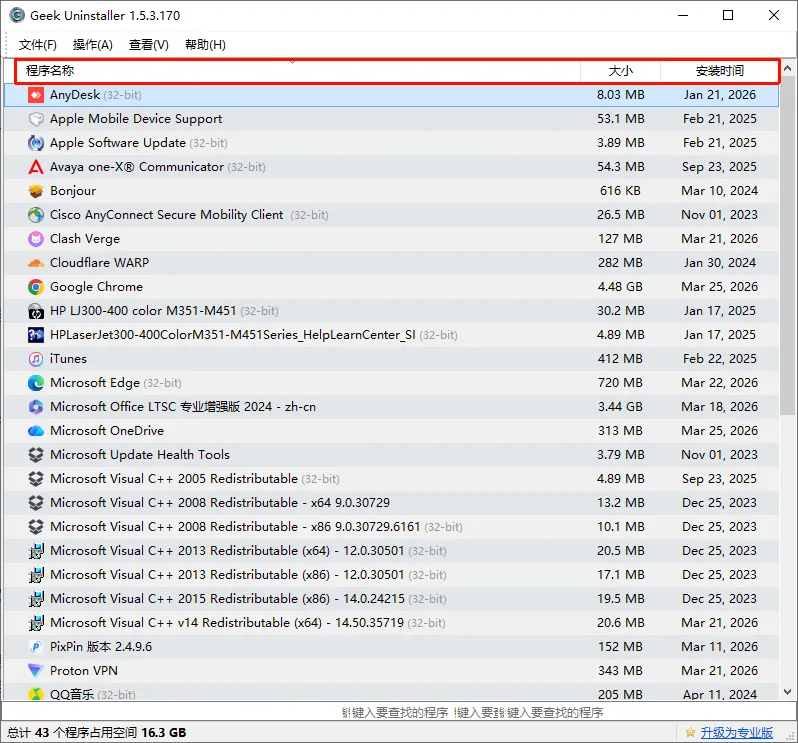Click the Bonjour package icon
The image size is (798, 743).
point(36,191)
